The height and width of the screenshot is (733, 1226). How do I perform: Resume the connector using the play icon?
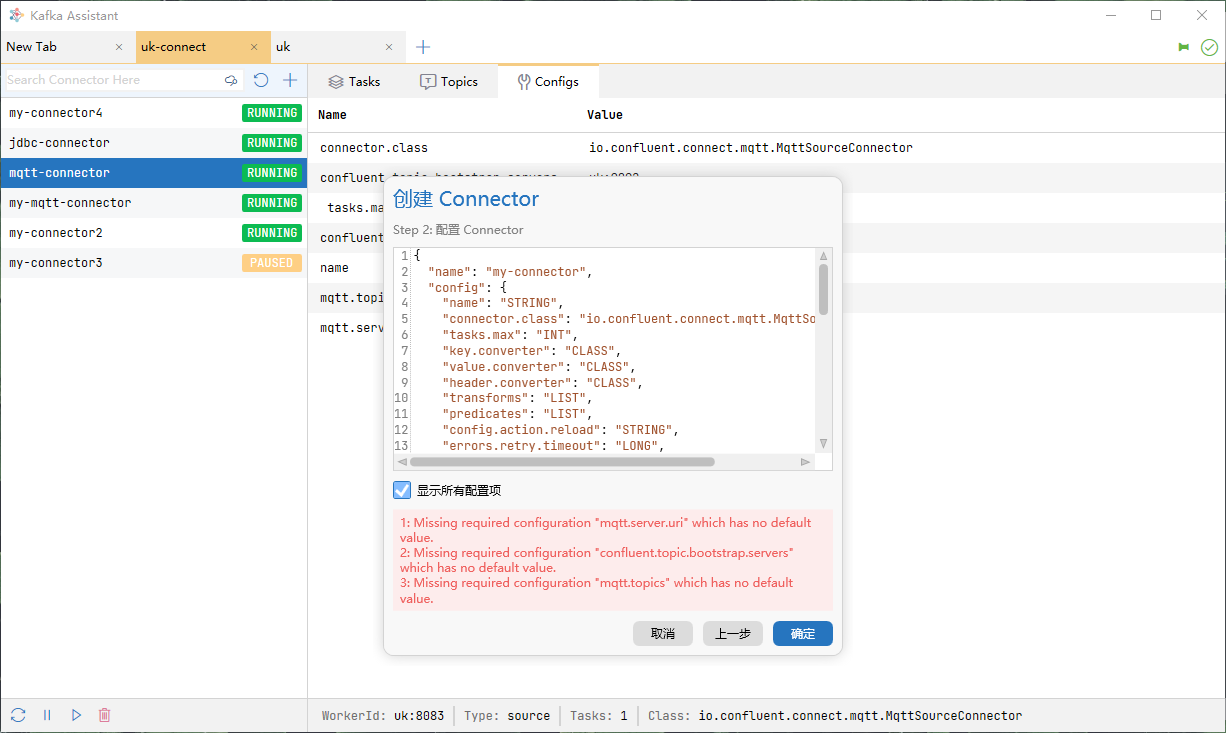76,714
